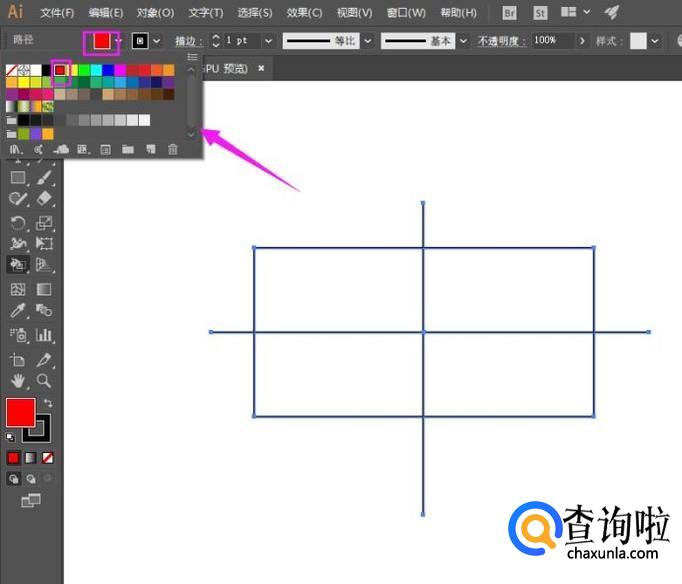Viewport: 682px width, 584px height.
Task: Open the swatches panel options menu
Action: pyautogui.click(x=192, y=57)
